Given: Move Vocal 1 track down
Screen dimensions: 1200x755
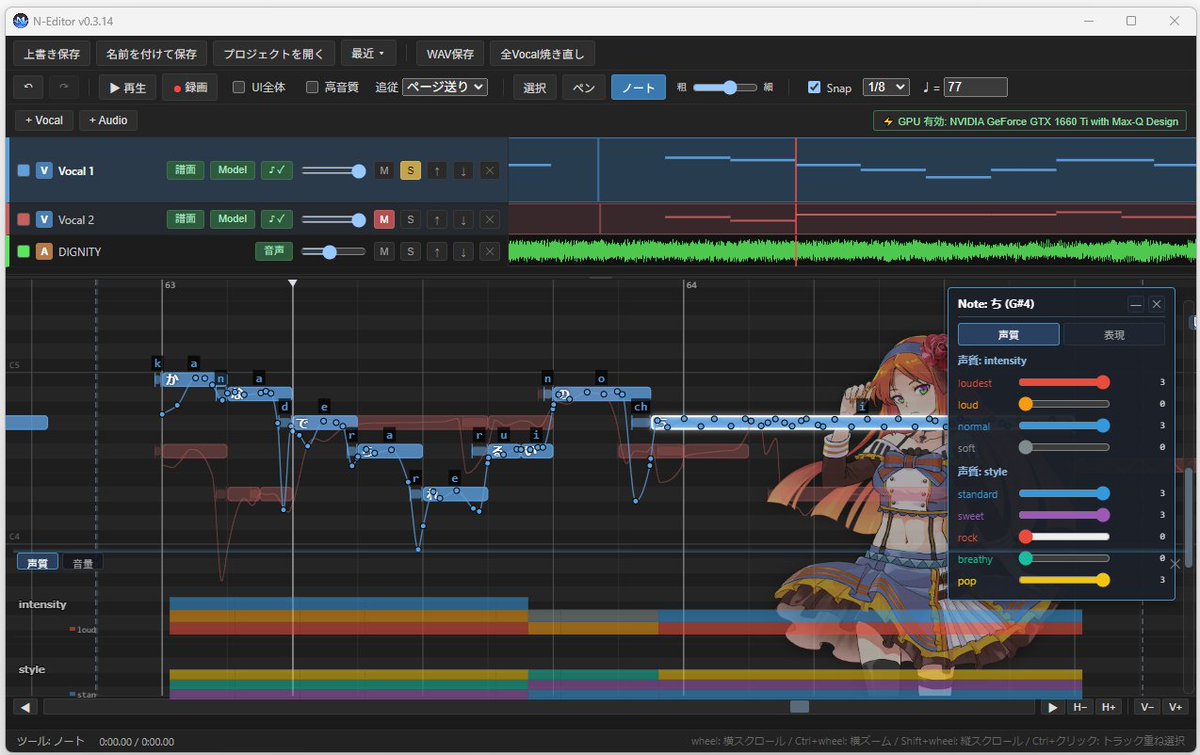Looking at the screenshot, I should pos(463,171).
